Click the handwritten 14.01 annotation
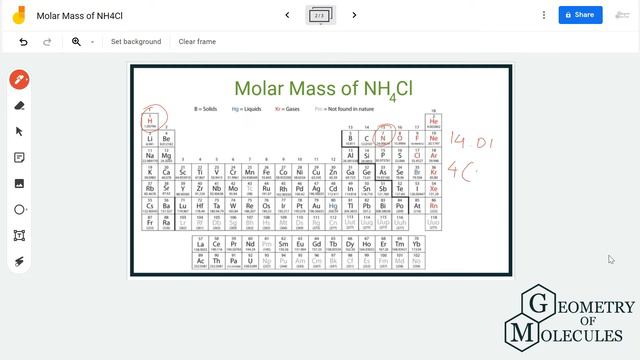640x360 pixels. coord(472,141)
